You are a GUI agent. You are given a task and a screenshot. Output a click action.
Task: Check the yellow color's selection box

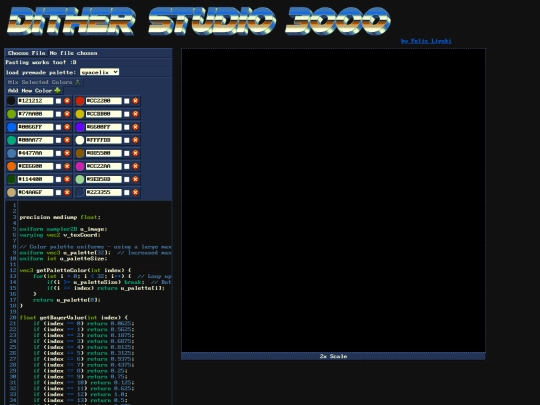(126, 114)
